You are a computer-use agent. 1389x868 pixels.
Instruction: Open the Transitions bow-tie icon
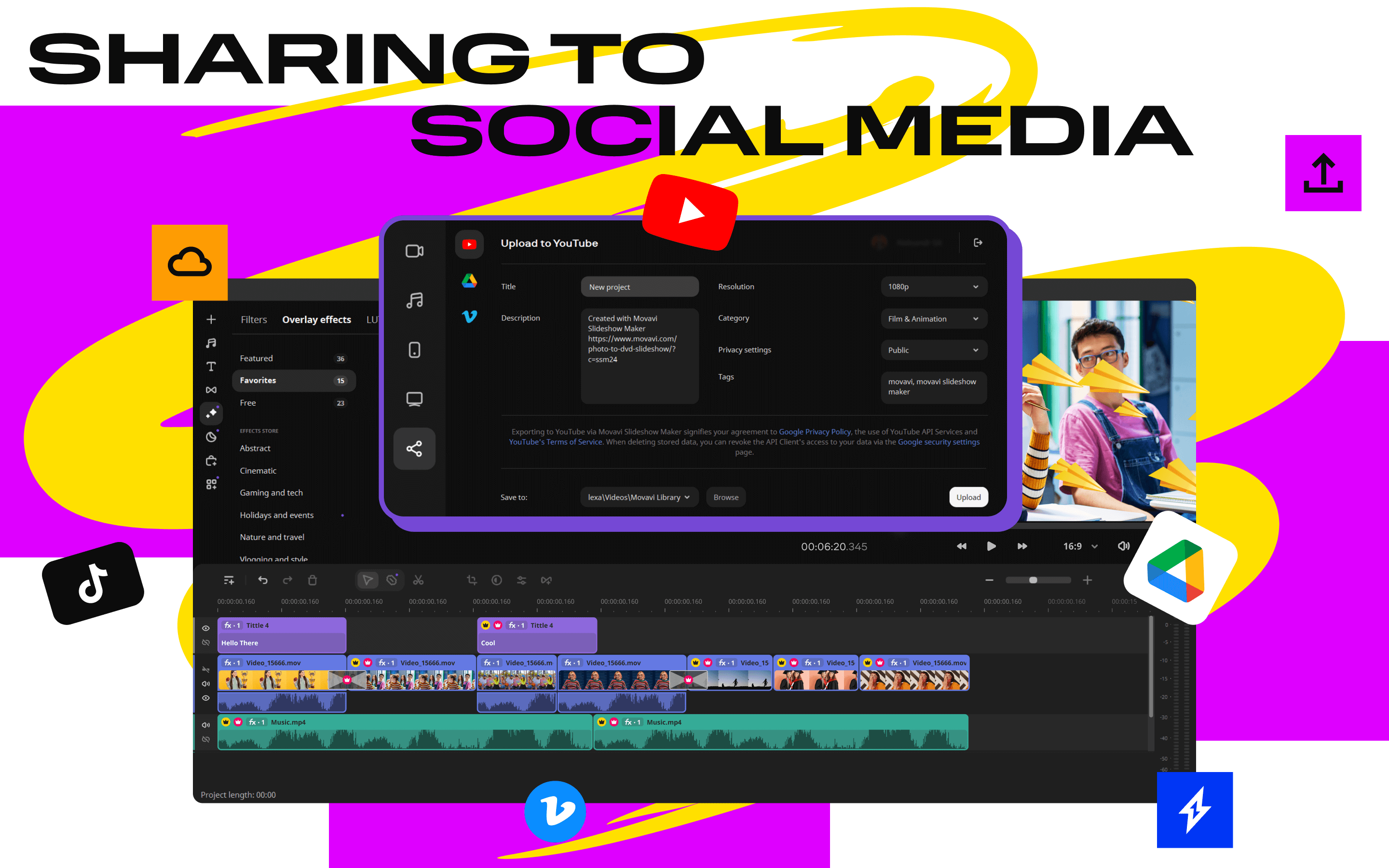211,390
